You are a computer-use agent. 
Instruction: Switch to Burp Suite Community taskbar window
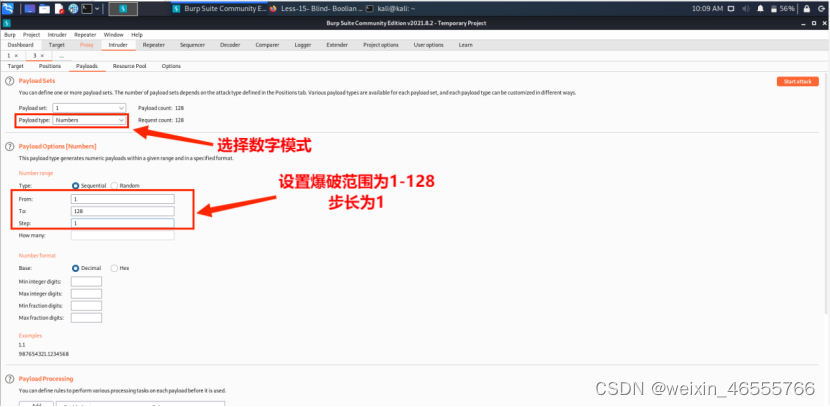click(x=220, y=8)
